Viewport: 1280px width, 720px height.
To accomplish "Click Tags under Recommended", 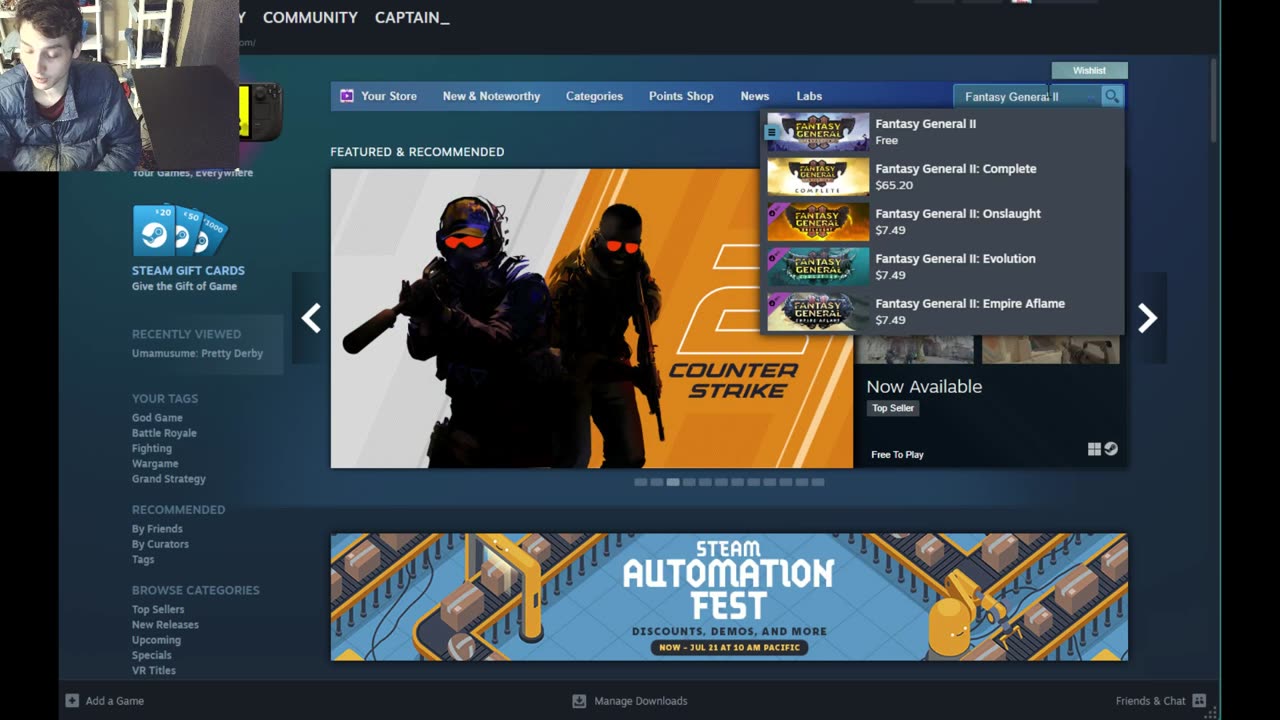I will click(x=143, y=560).
